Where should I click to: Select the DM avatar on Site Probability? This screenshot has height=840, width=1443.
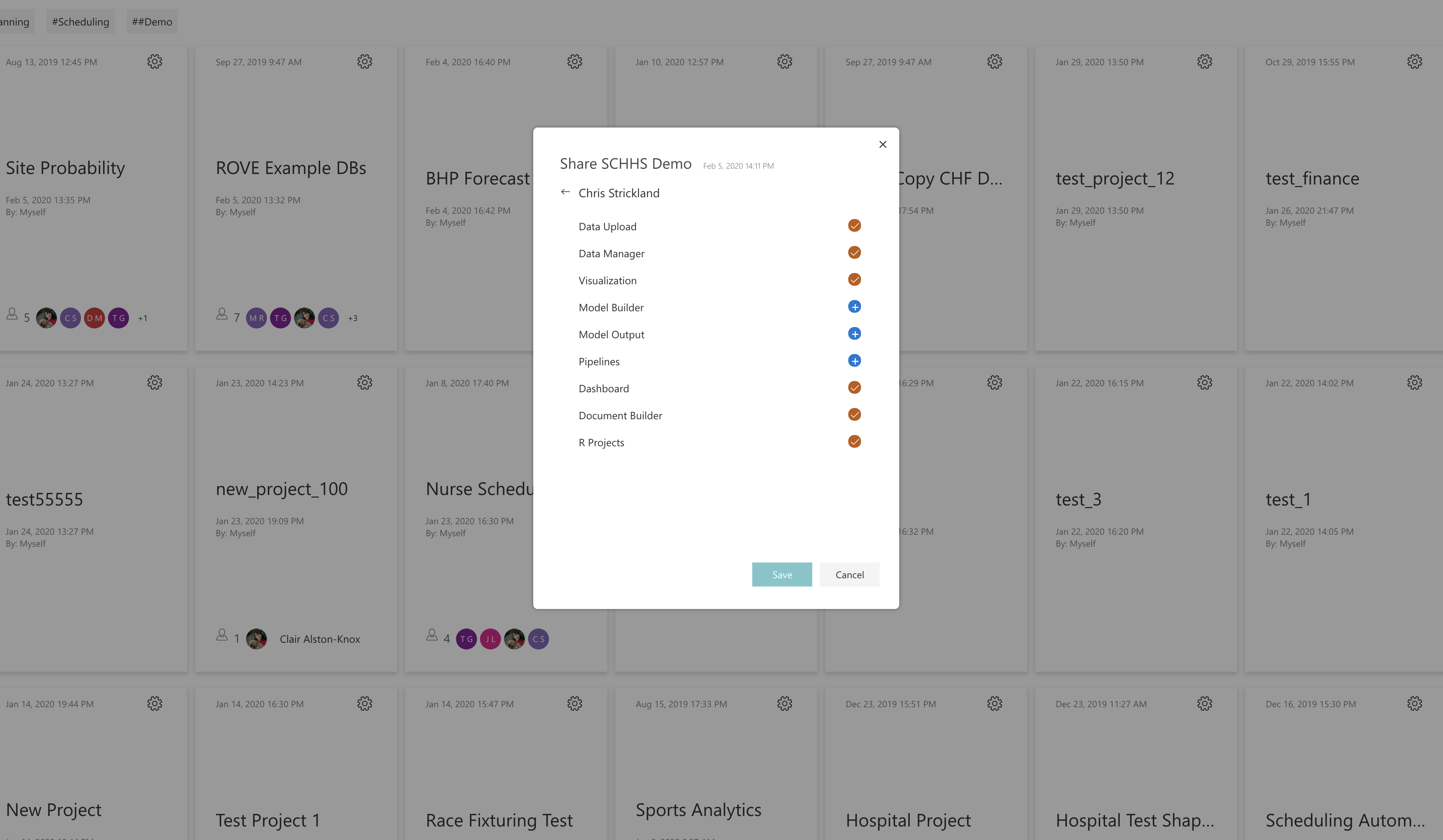coord(94,318)
